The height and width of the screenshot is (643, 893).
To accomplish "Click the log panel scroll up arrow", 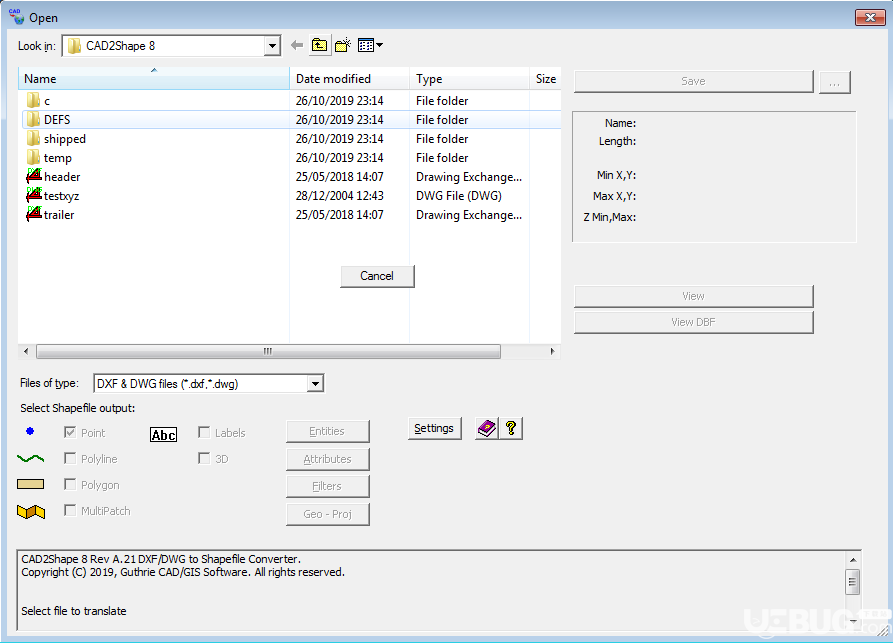I will point(853,560).
